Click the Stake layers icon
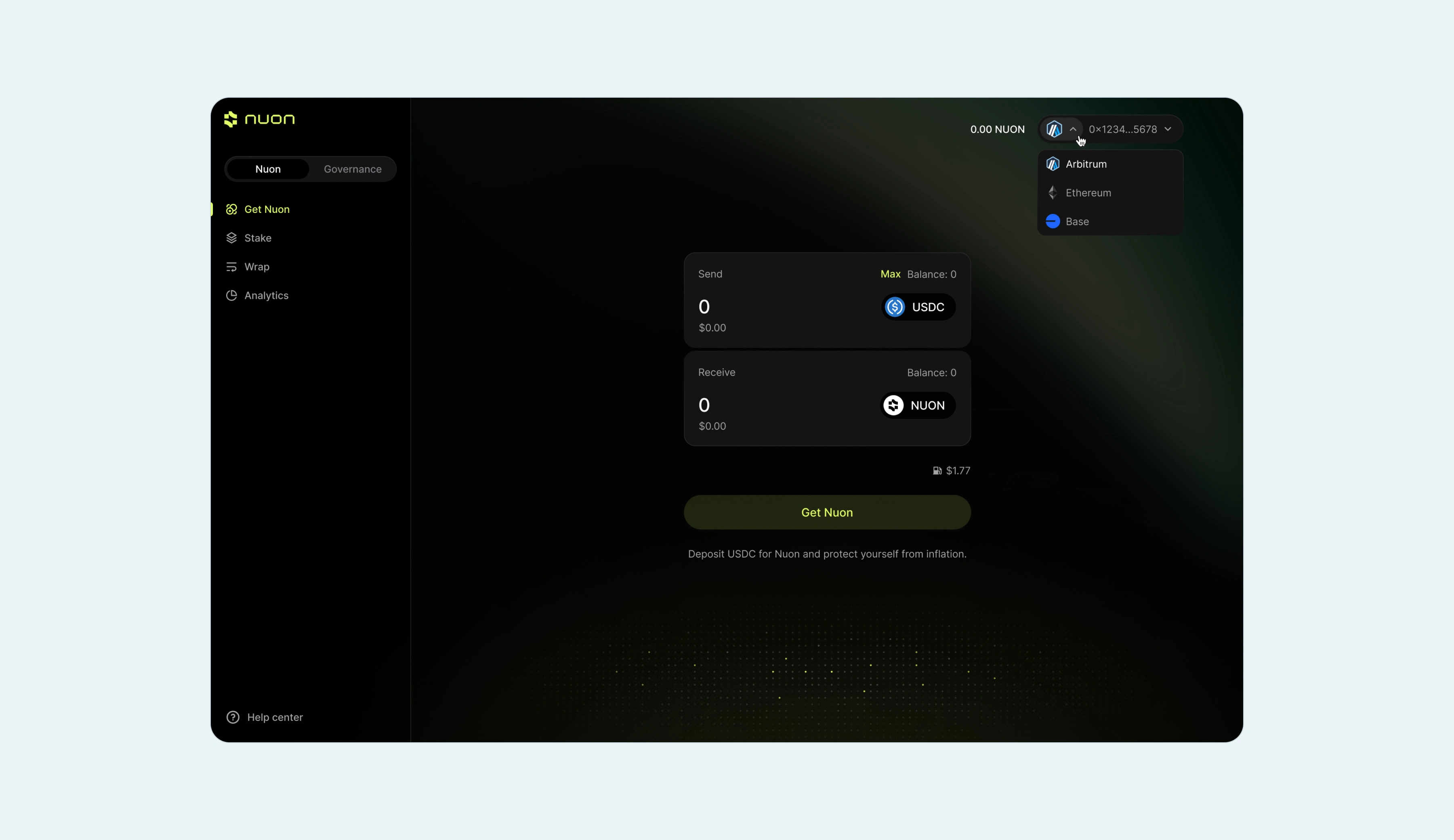 231,238
